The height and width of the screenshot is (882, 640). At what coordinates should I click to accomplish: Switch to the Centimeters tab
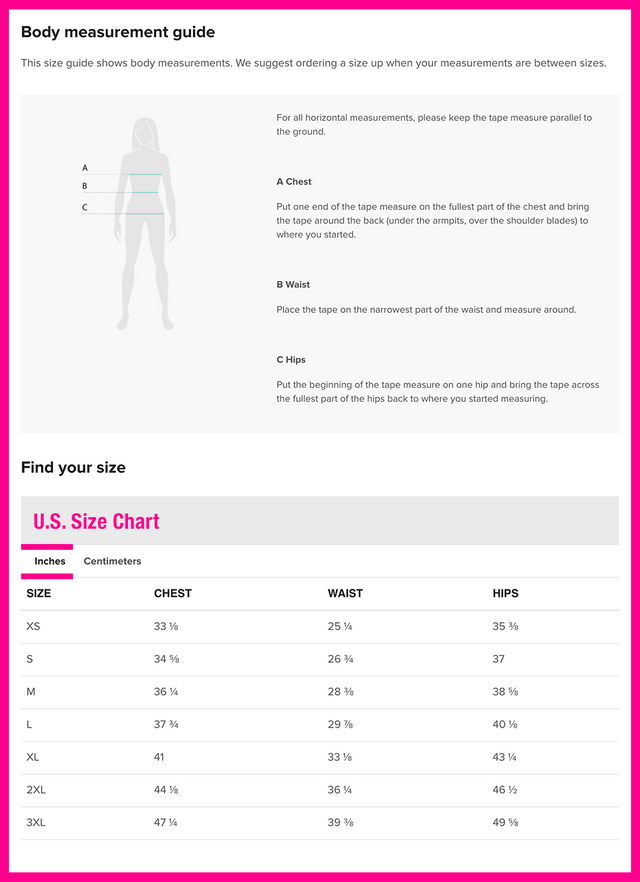click(112, 561)
